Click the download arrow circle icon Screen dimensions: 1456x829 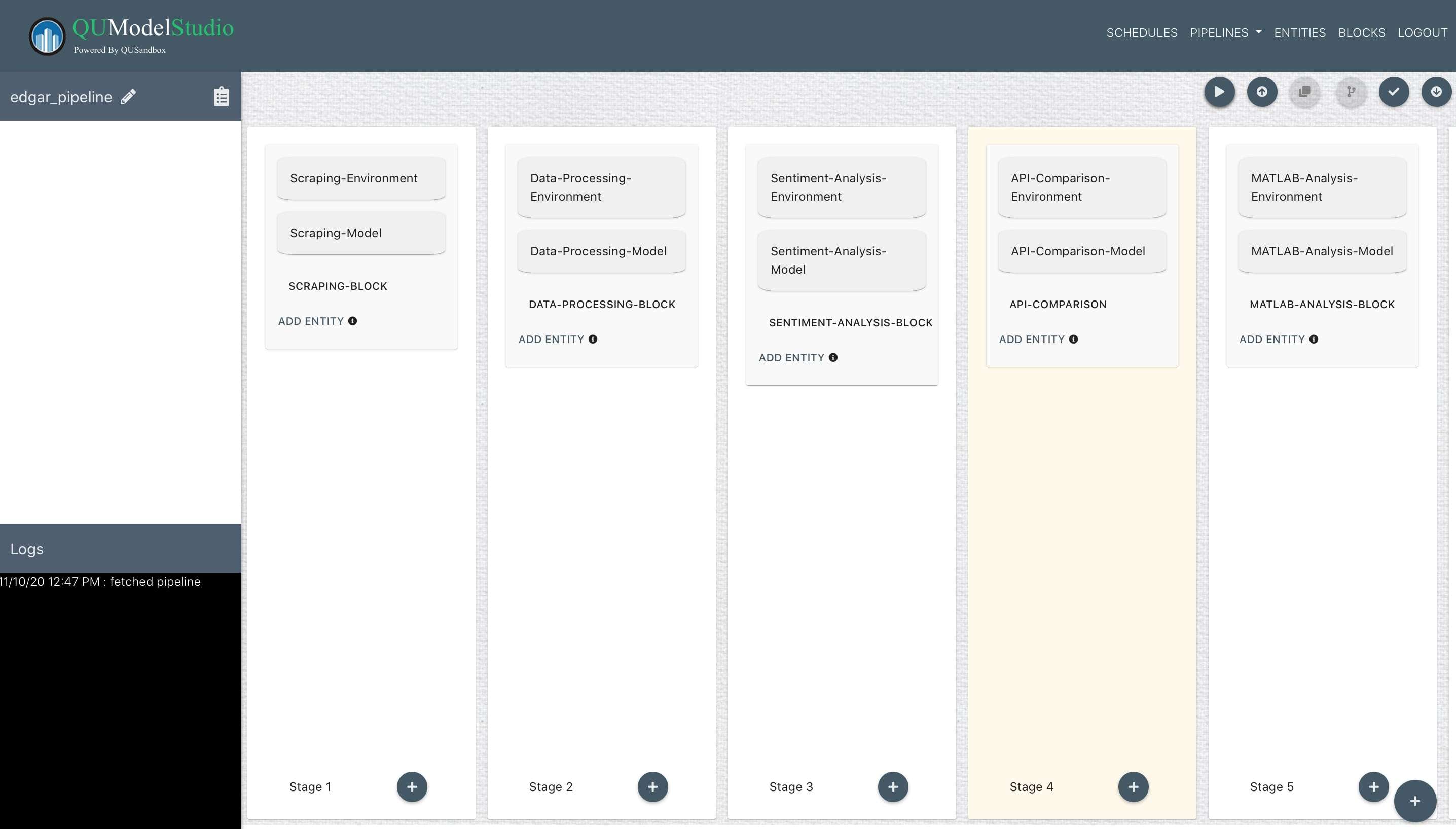click(x=1436, y=92)
